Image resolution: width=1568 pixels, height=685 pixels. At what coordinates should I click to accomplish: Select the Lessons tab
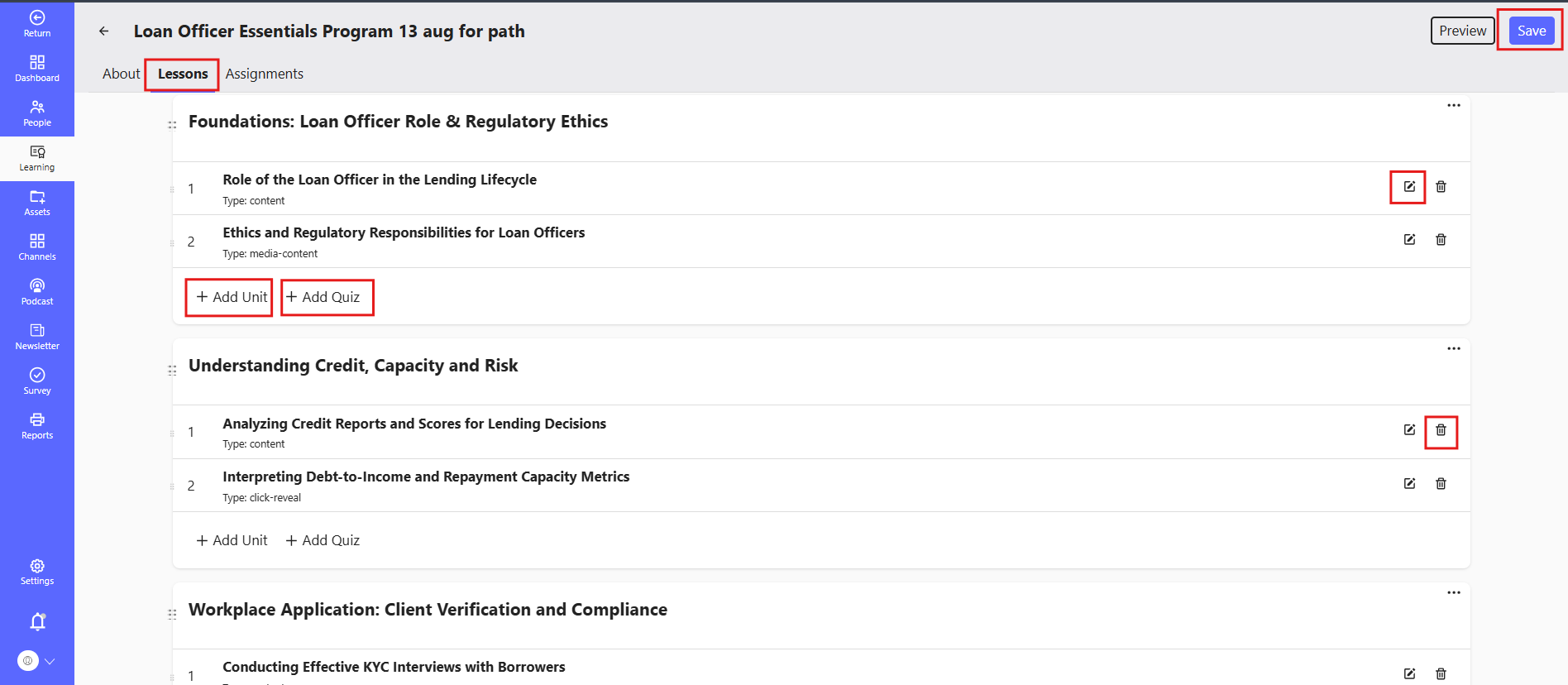click(x=183, y=74)
